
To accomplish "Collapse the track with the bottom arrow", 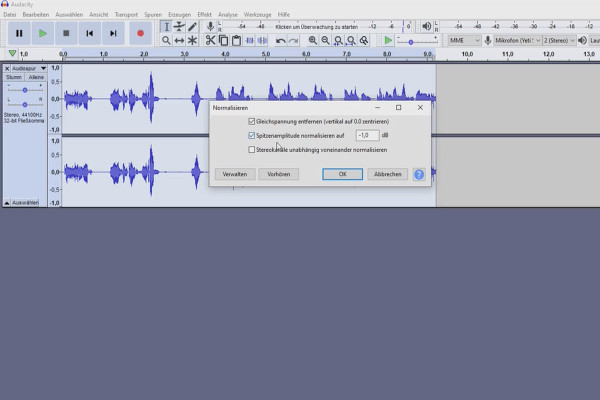I will pos(7,202).
